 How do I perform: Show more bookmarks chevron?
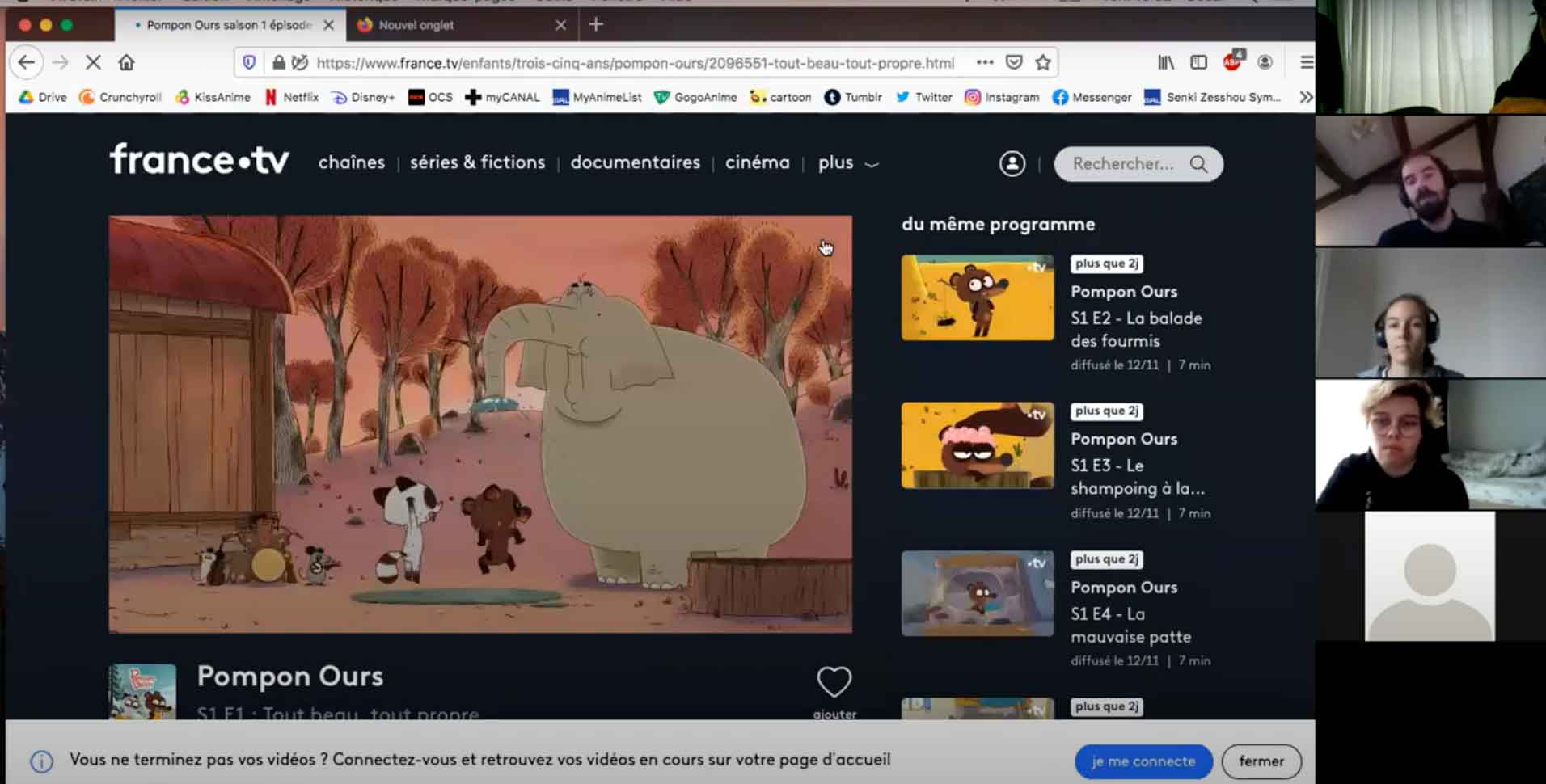[x=1305, y=97]
